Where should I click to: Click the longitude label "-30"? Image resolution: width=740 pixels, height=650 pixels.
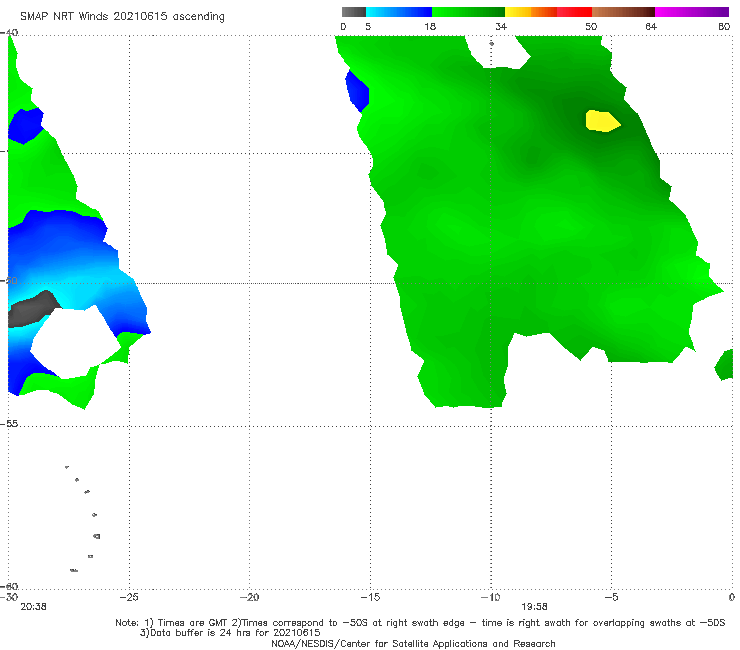(9, 597)
